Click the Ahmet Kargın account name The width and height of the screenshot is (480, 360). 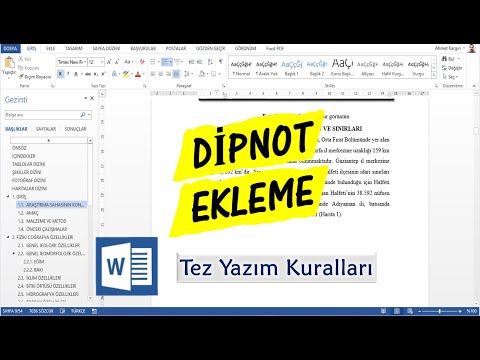click(x=448, y=48)
